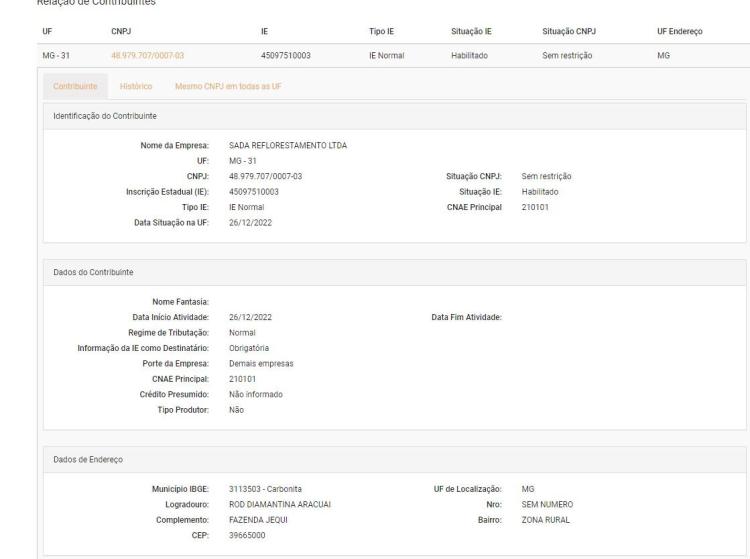750x559 pixels.
Task: Click the IE column header
Action: (265, 32)
